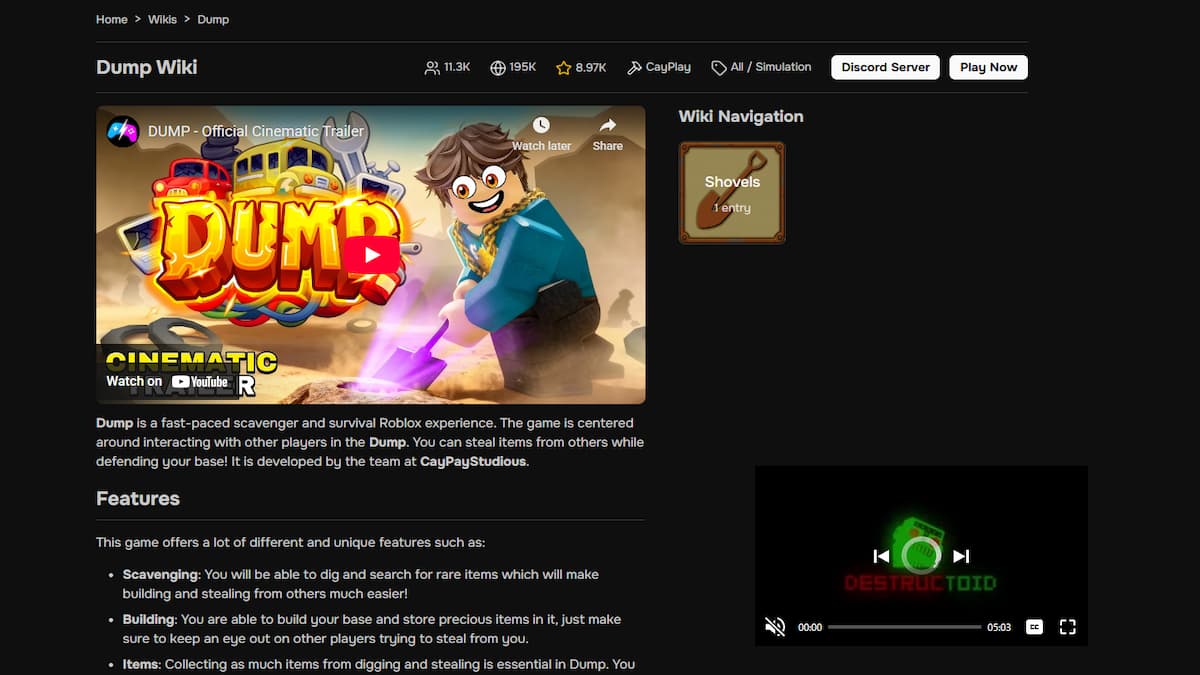Viewport: 1200px width, 675px height.
Task: Click the players count icon showing 11.3K
Action: 432,68
